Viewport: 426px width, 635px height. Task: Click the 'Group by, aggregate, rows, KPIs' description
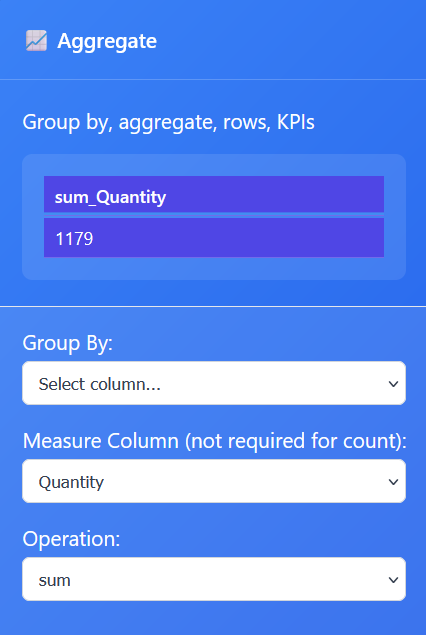168,122
